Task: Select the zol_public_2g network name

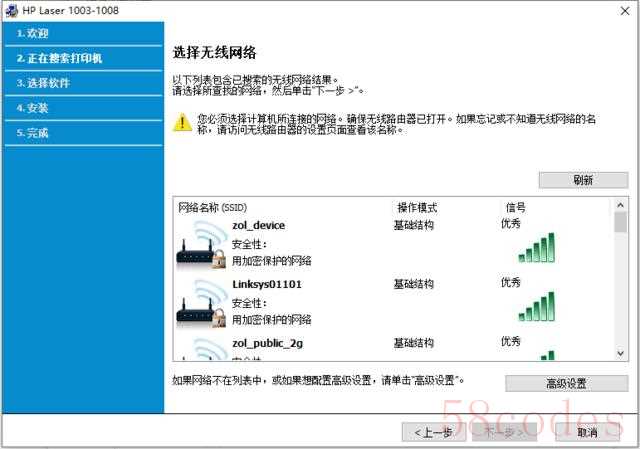Action: coord(268,344)
